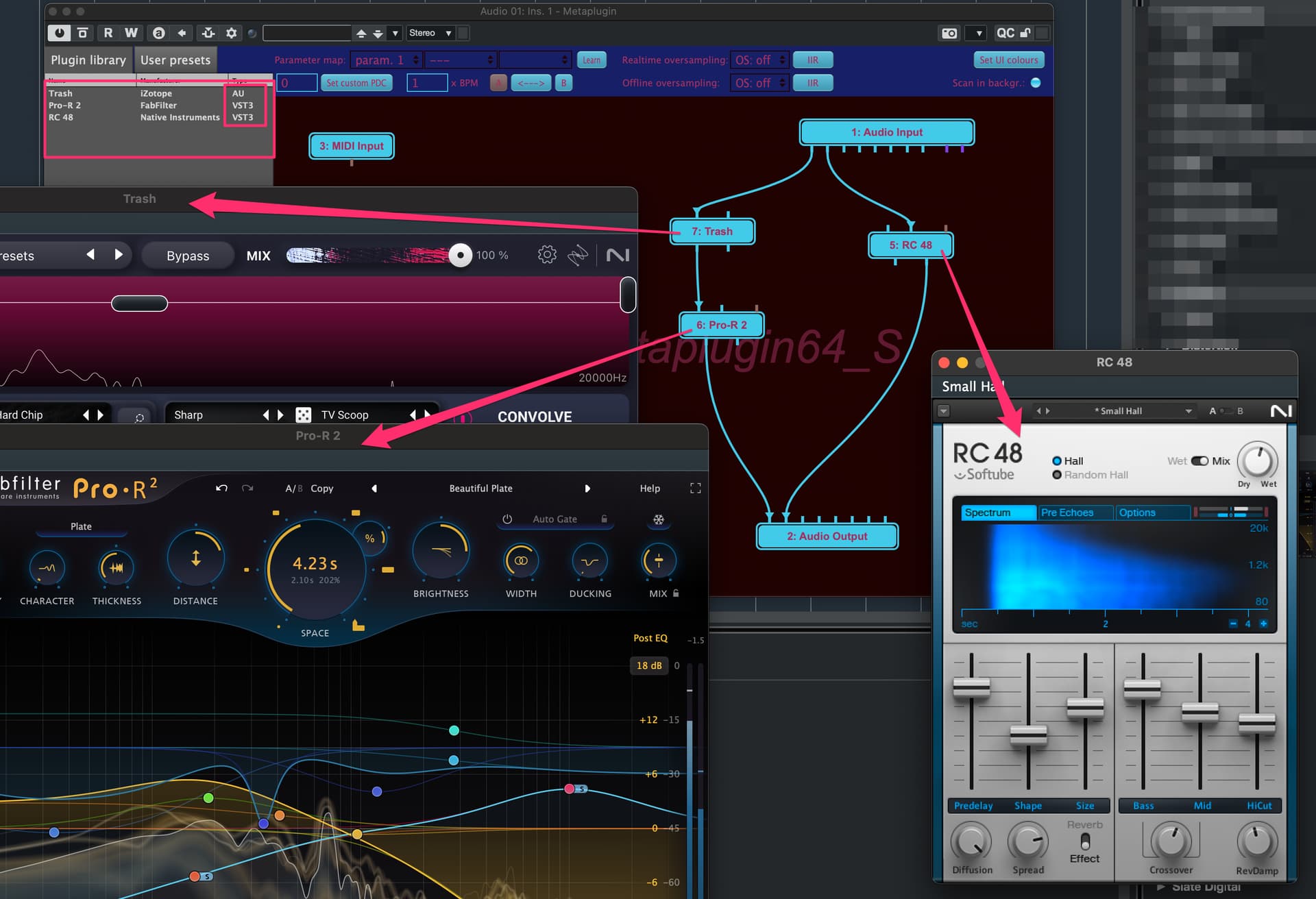Screen dimensions: 1316x899
Task: Click the freeze snowflake icon in Pro-R 2
Action: click(659, 519)
